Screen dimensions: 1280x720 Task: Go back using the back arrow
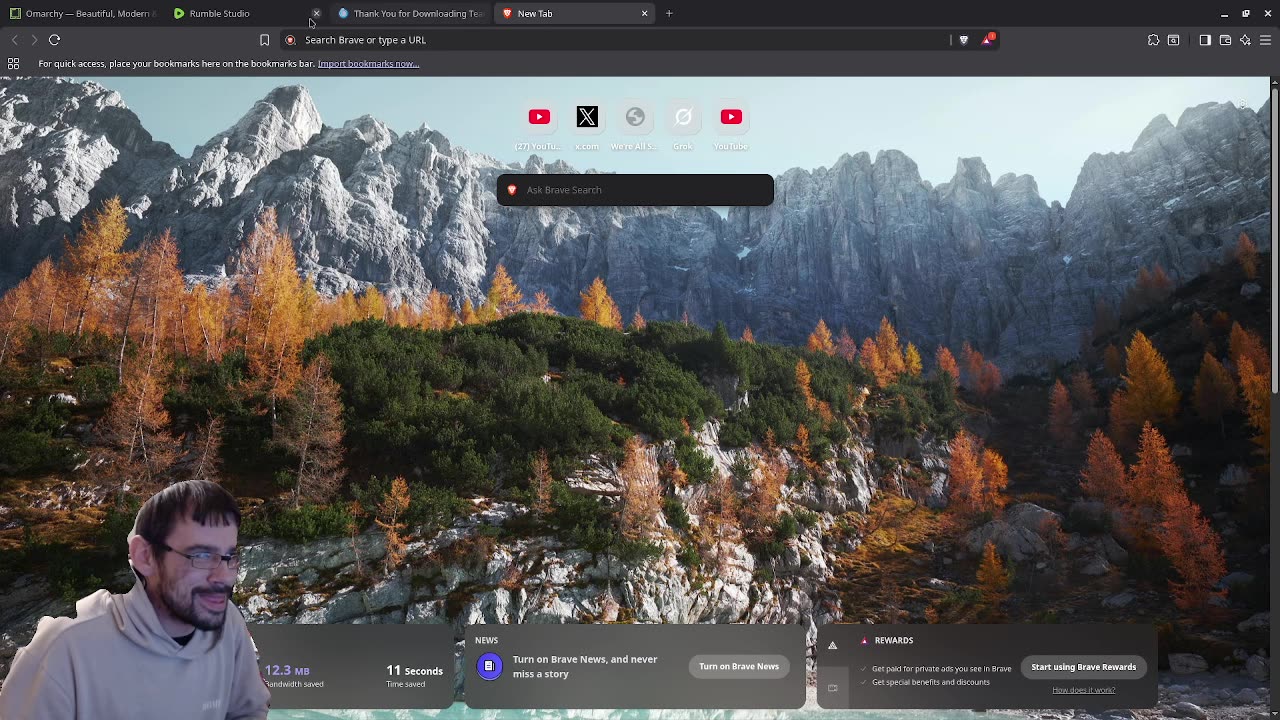coord(14,40)
